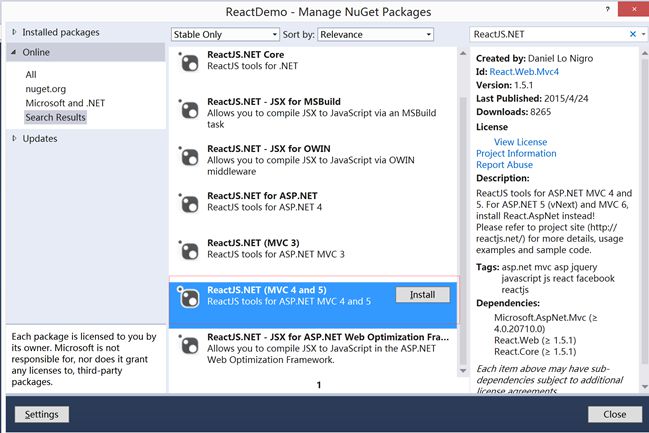Screen dimensions: 649x433
Task: Click the details pane scroll up arrow
Action: [644, 53]
